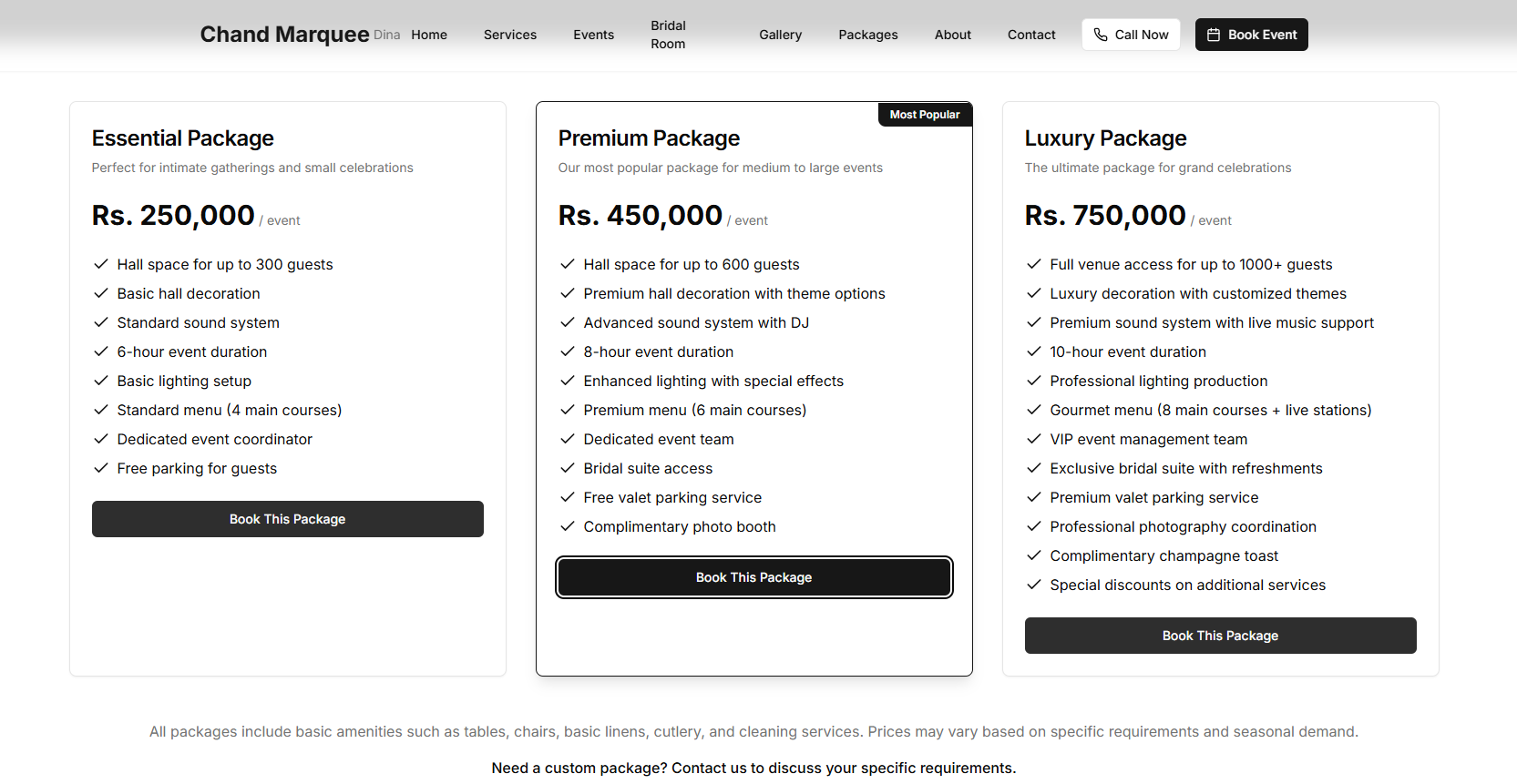Click the calendar icon on Book Event button
1517x784 pixels.
[x=1213, y=34]
